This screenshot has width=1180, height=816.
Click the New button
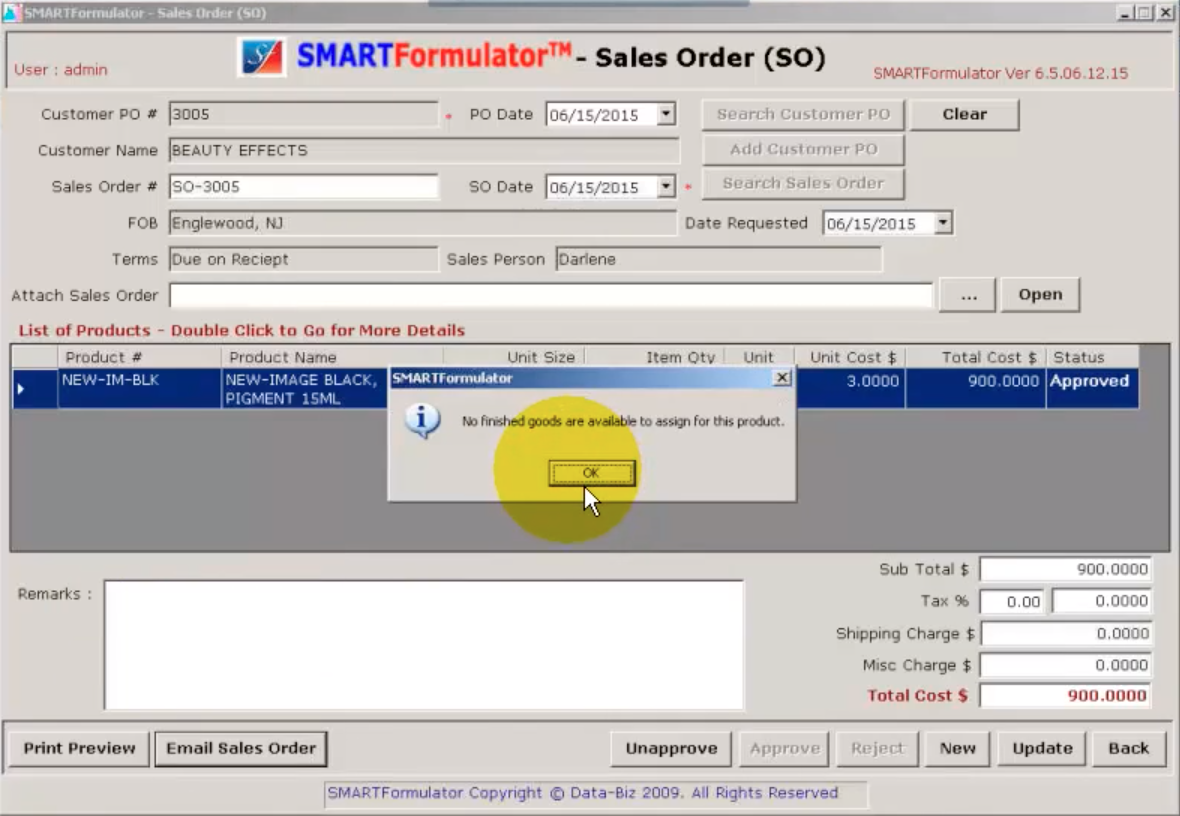pos(957,748)
